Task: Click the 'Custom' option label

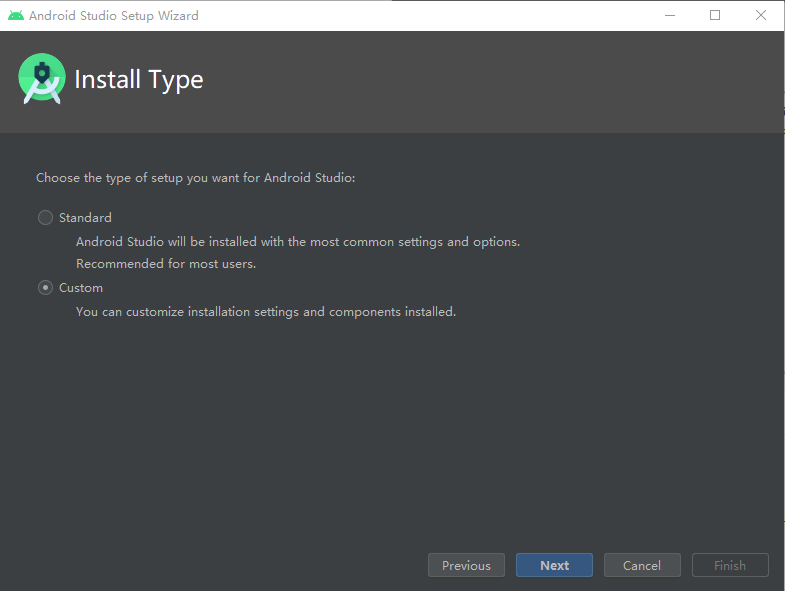Action: click(81, 287)
